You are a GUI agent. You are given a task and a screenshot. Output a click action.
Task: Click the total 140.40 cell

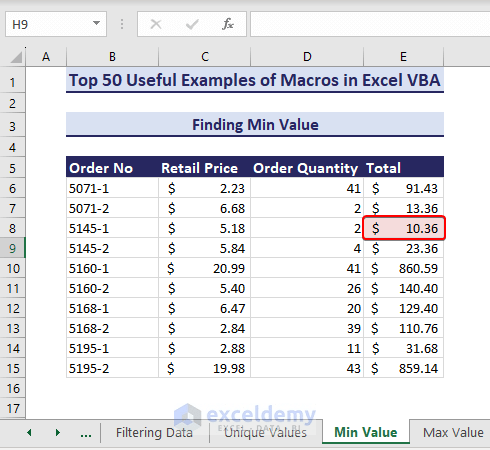pos(404,288)
